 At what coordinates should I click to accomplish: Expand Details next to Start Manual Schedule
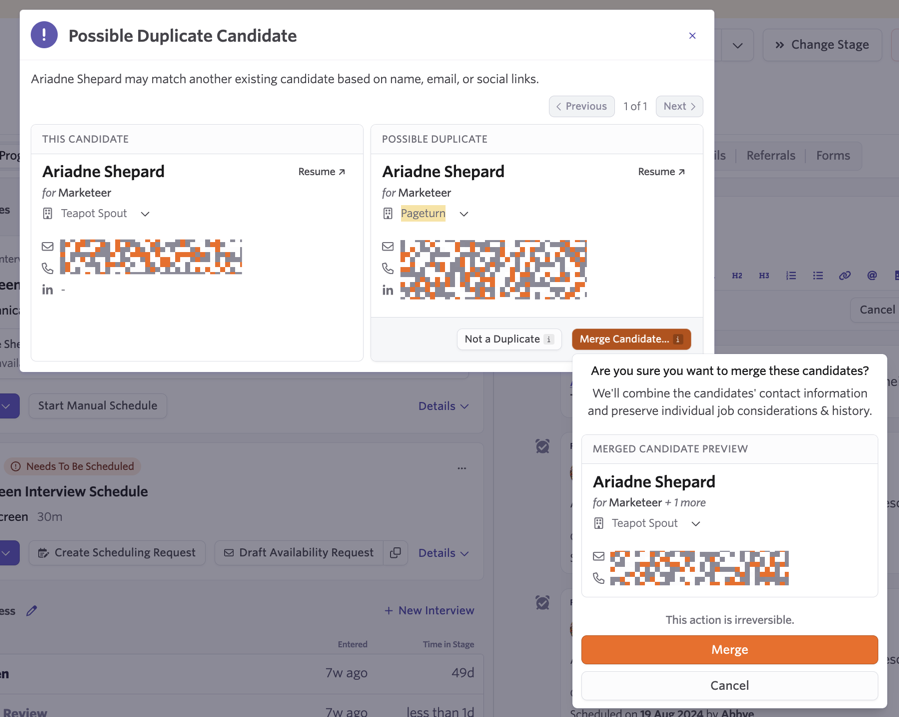[443, 406]
